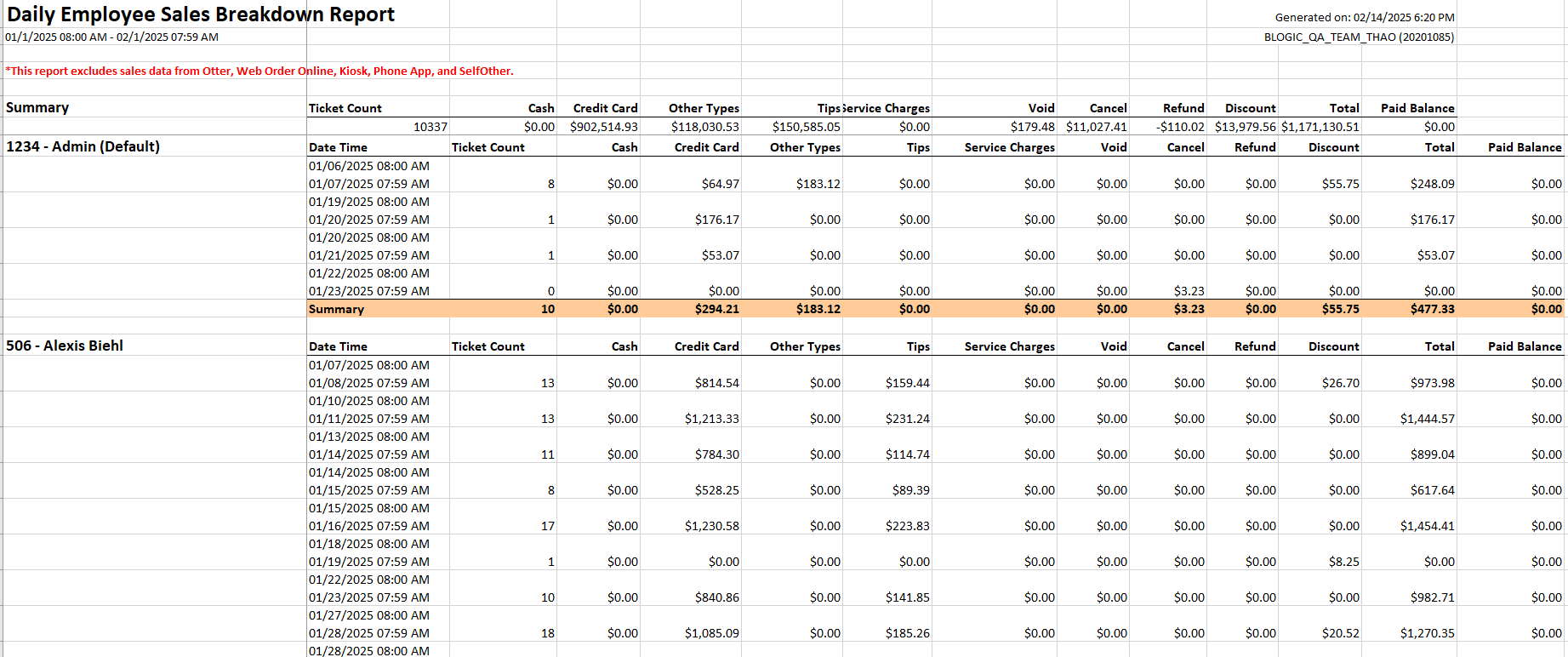
Task: Click the 506 - Alexis Biehl employee heading
Action: (x=65, y=346)
